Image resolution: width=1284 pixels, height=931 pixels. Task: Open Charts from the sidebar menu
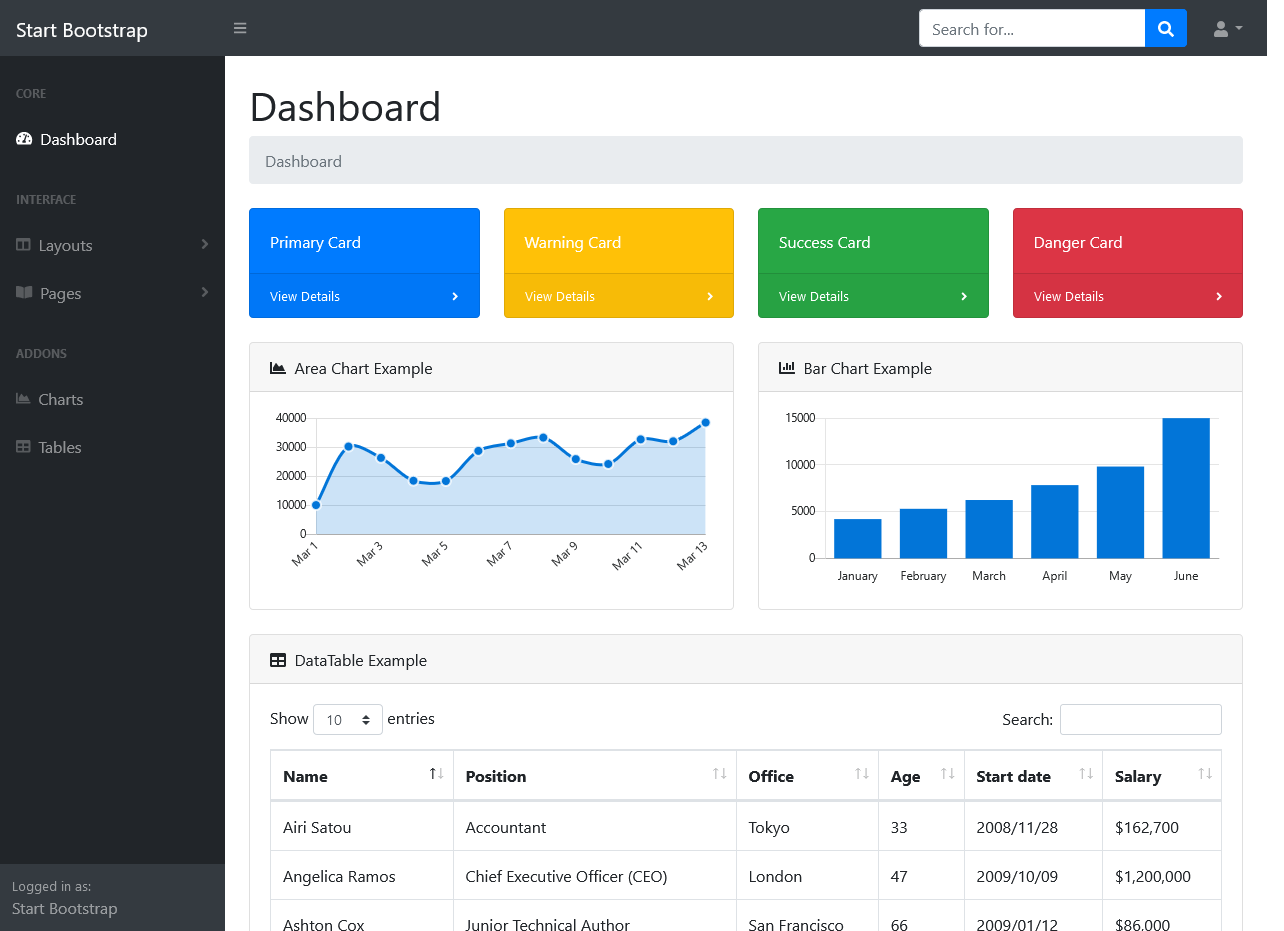coord(60,399)
